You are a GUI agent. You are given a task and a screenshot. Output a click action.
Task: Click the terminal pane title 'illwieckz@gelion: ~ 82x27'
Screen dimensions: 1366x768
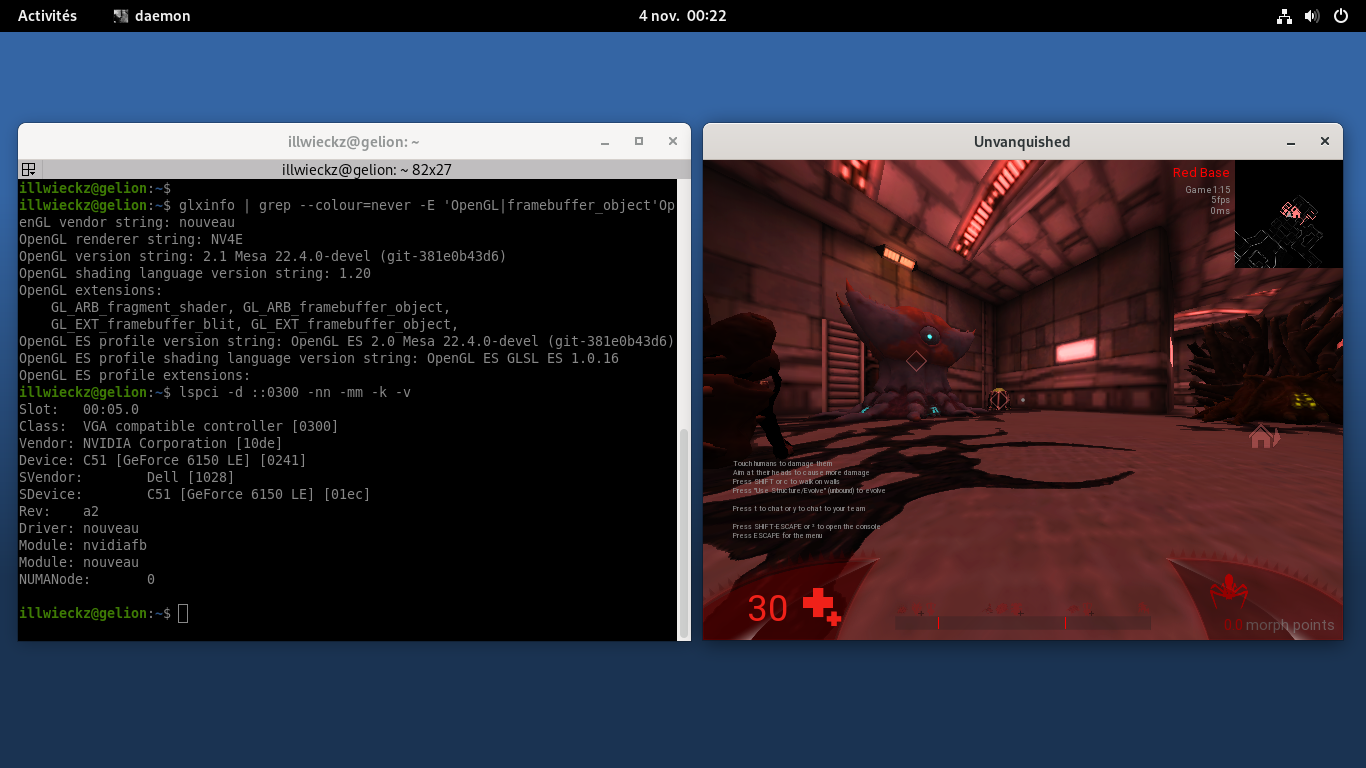pos(367,170)
